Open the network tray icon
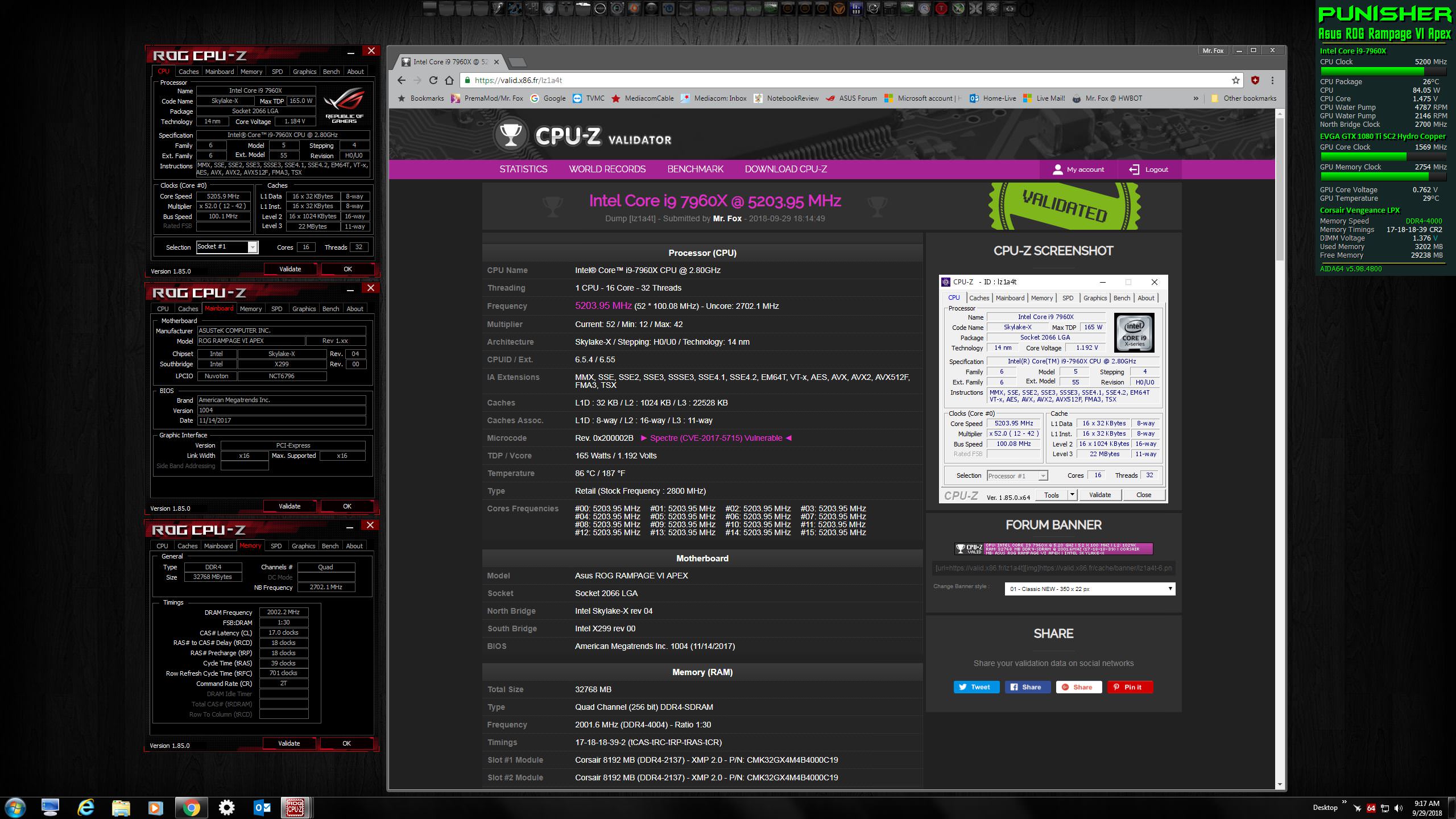 click(x=1385, y=808)
